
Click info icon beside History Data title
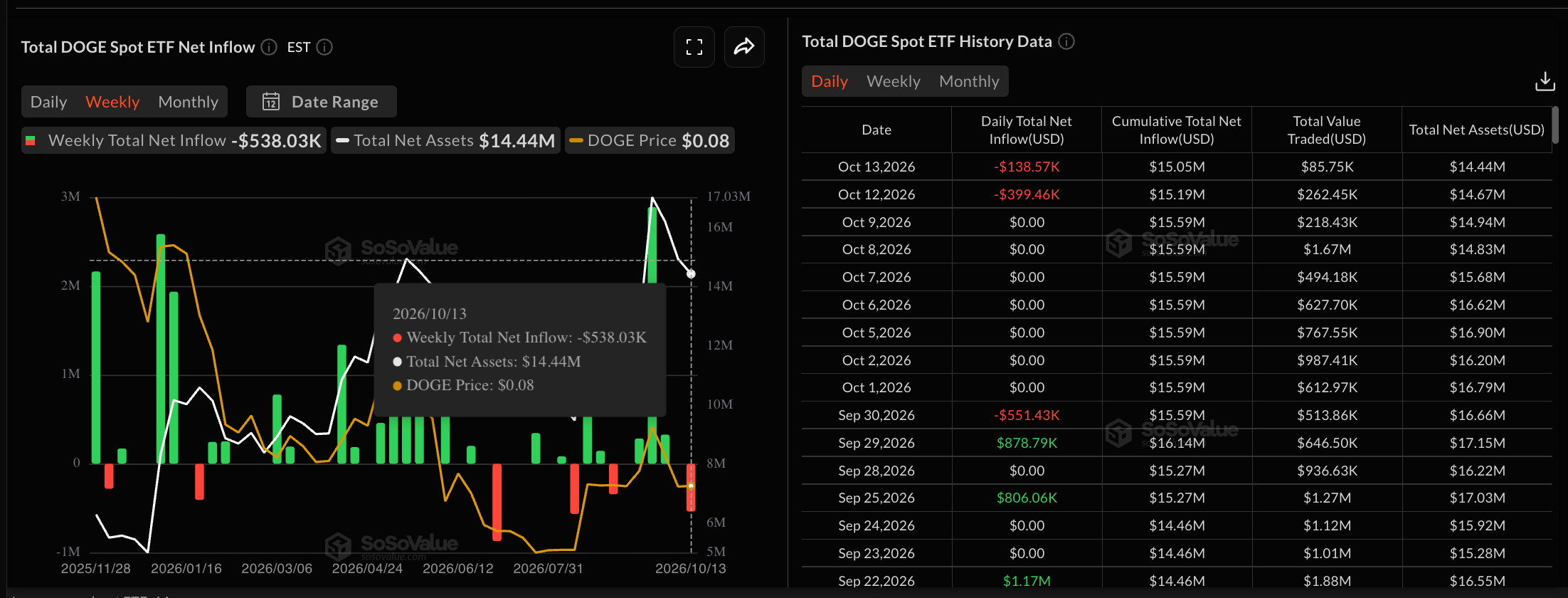tap(1066, 41)
